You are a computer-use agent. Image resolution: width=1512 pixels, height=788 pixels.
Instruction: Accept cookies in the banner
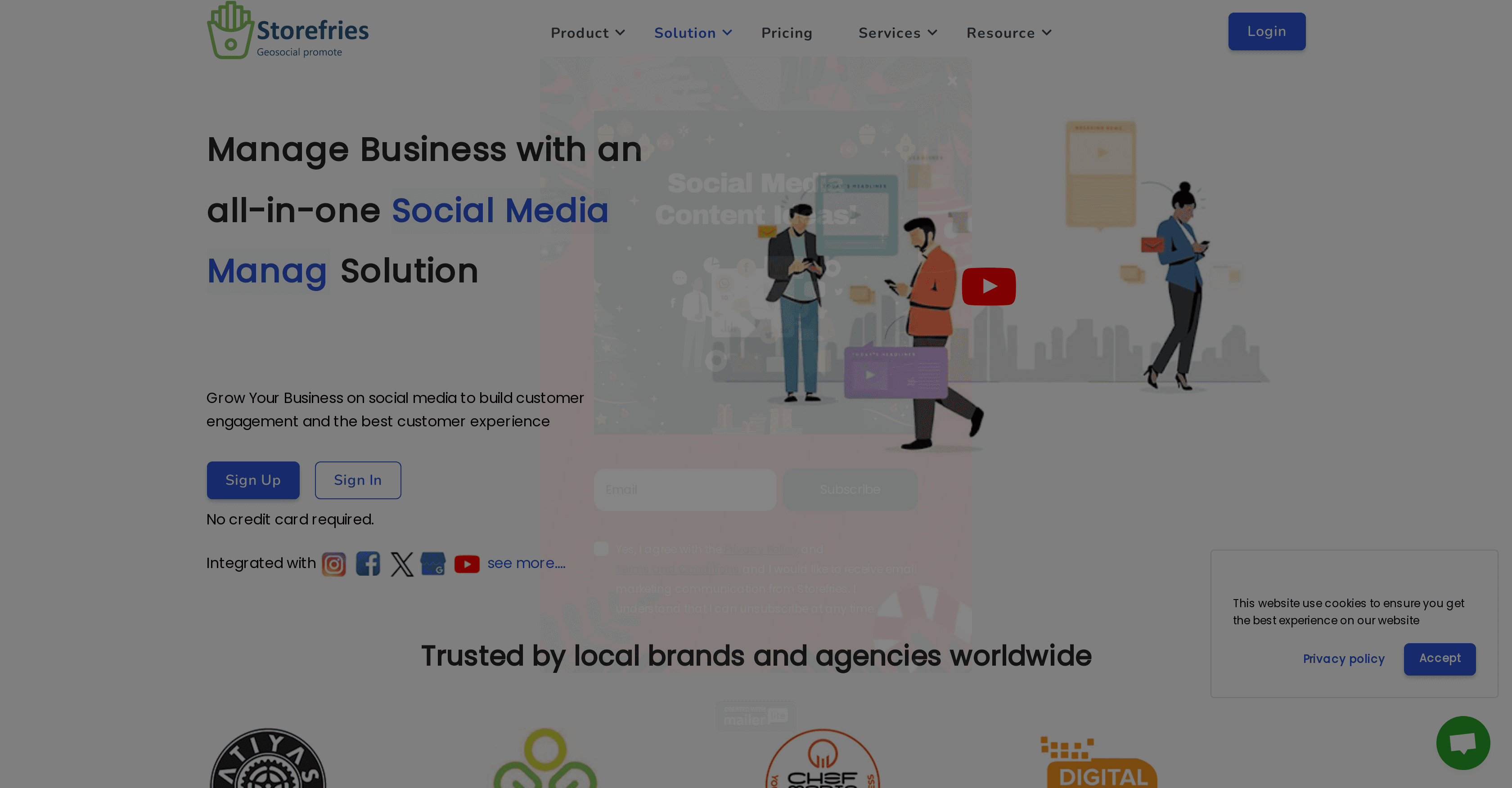coord(1439,659)
